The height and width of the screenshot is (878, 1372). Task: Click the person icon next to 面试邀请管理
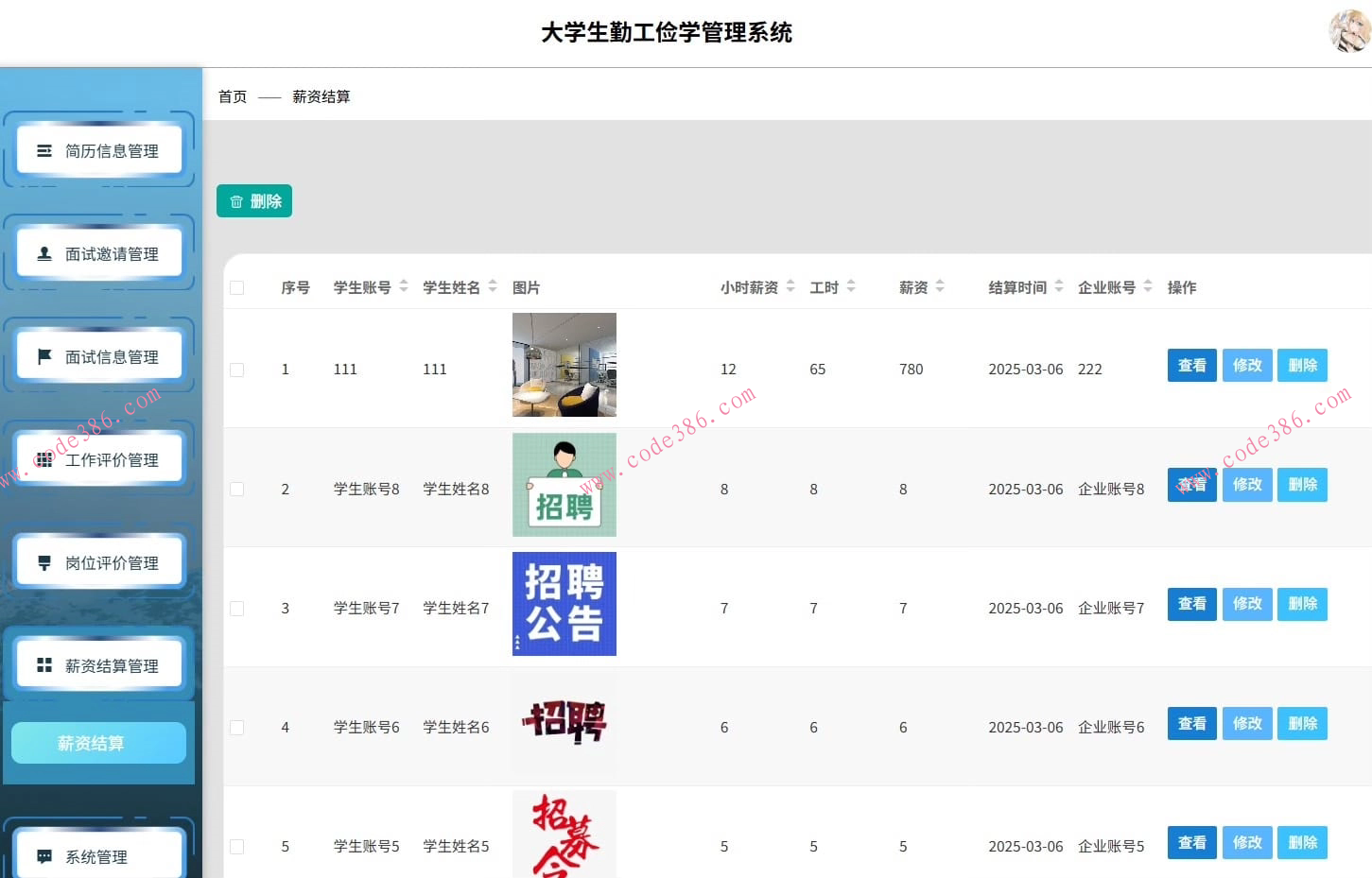pyautogui.click(x=43, y=252)
